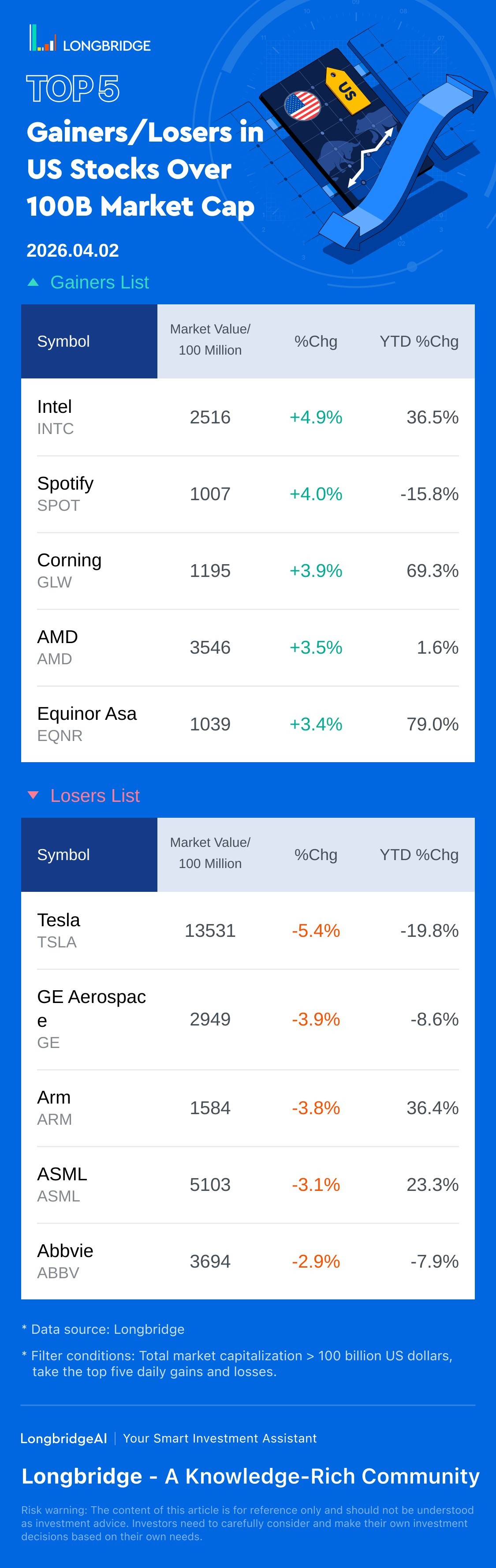Image resolution: width=496 pixels, height=1568 pixels.
Task: Select the Spotify SPOT row
Action: pos(247,494)
